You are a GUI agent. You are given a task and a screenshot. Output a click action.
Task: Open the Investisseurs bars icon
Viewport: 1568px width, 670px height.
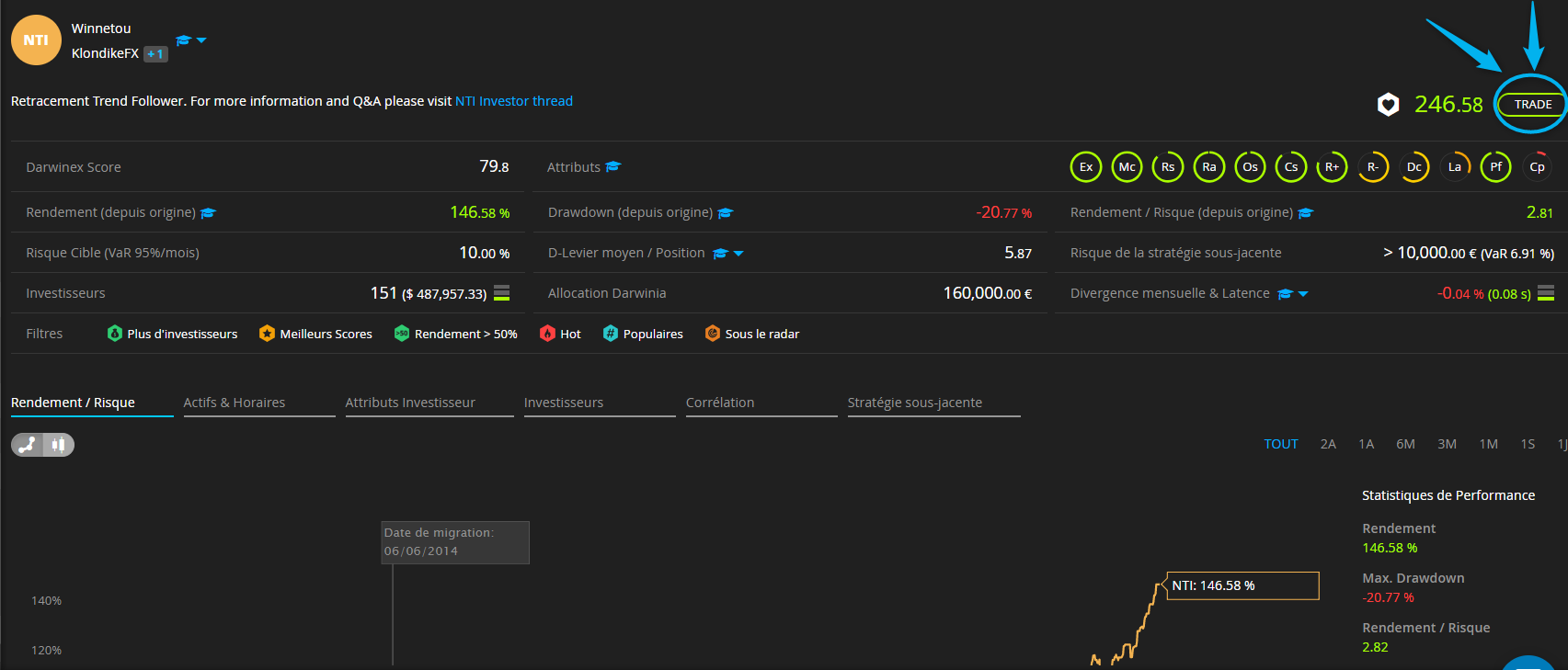coord(501,293)
